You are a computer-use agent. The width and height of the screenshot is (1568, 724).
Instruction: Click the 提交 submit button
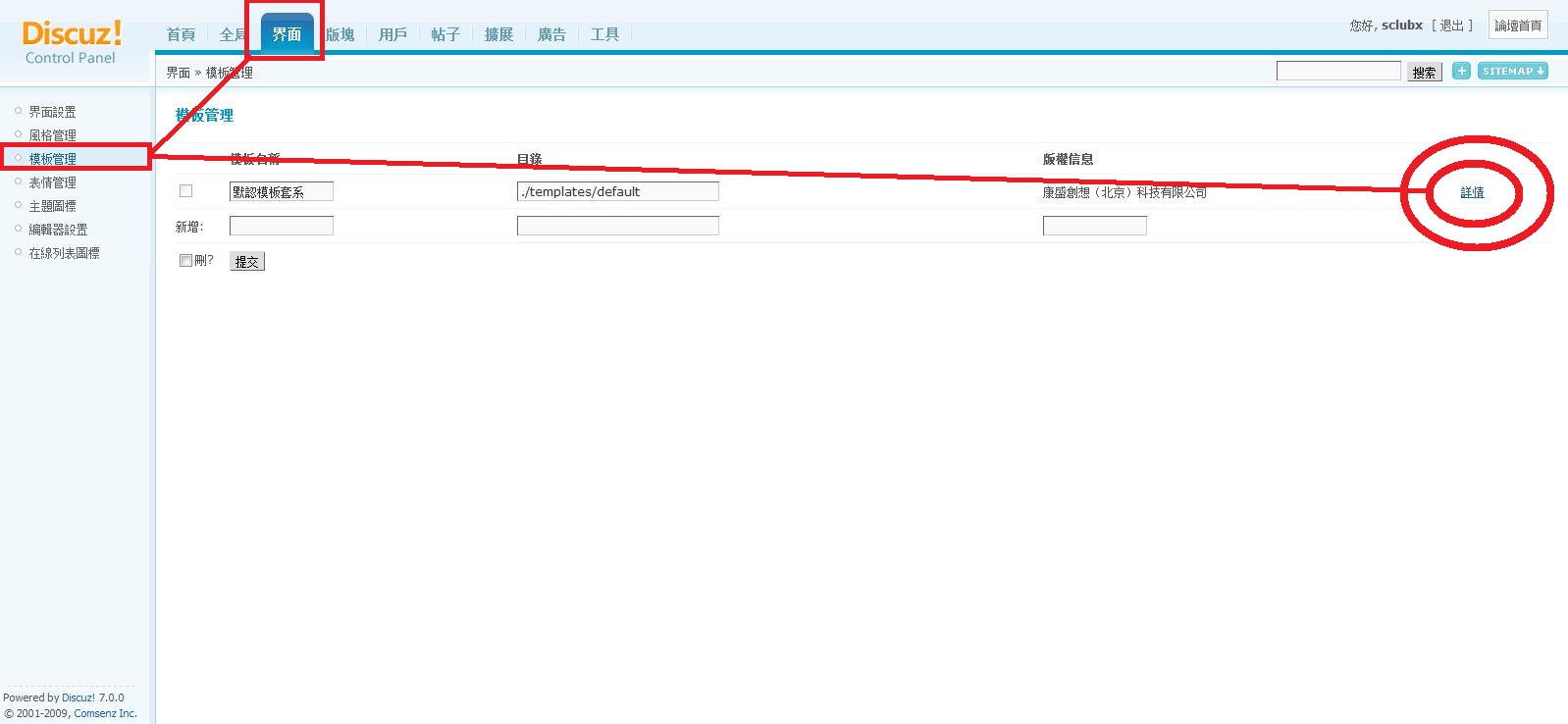(246, 262)
